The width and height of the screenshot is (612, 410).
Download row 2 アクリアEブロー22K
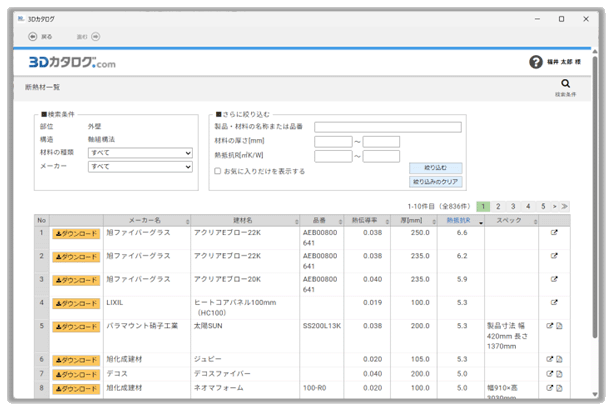click(x=76, y=257)
